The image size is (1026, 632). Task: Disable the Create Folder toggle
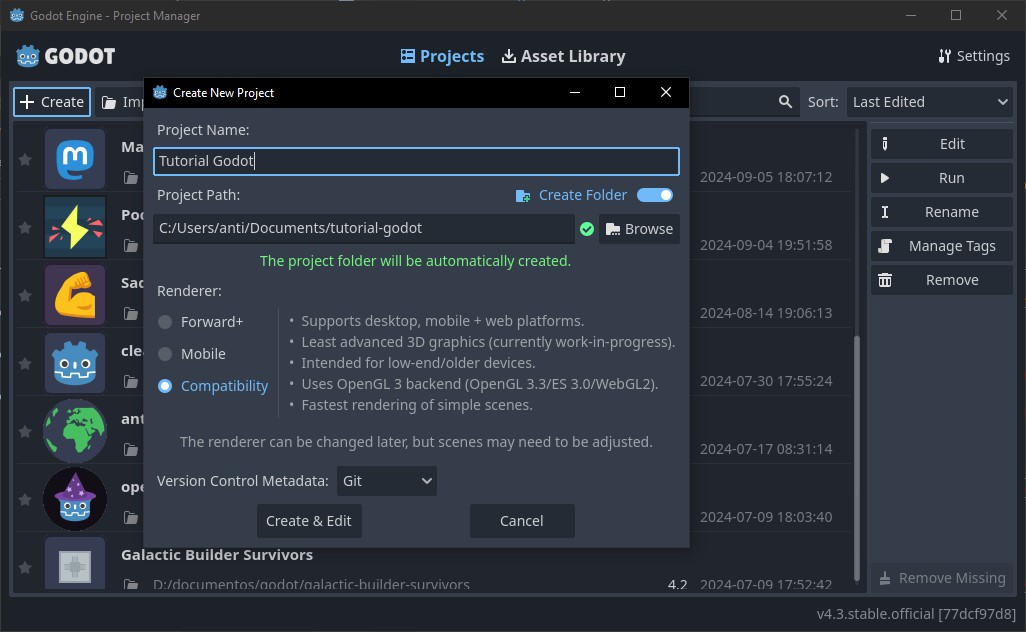654,195
